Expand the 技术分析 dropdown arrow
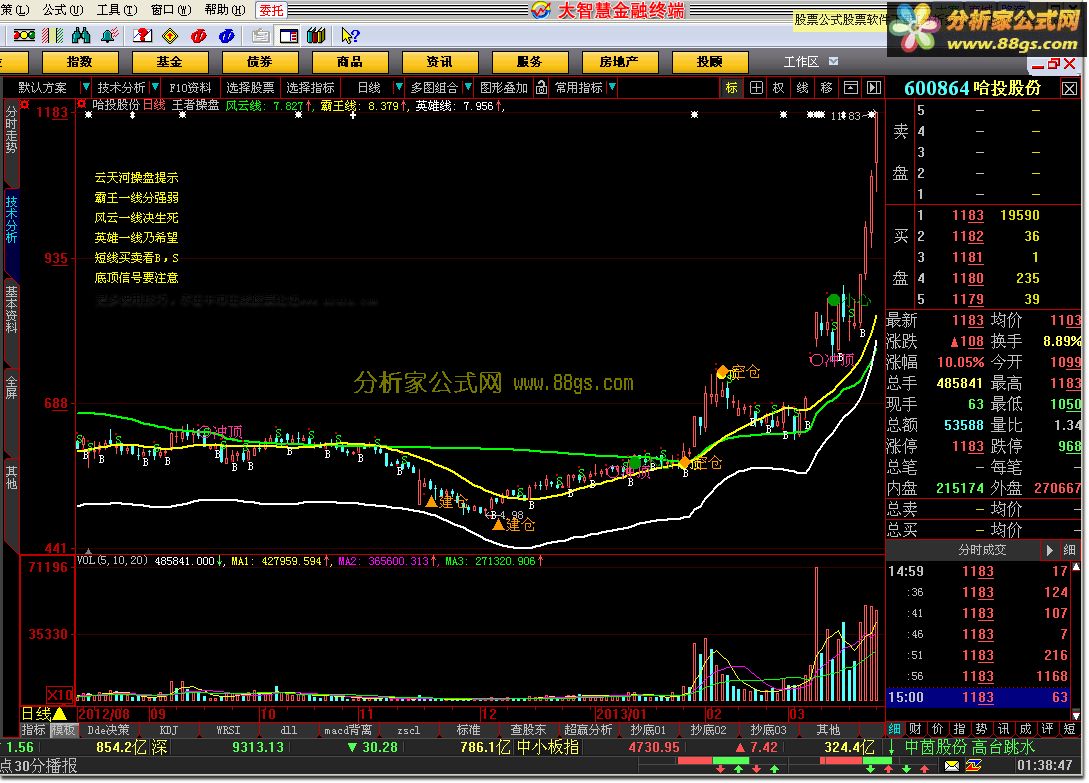1089x783 pixels. (155, 88)
